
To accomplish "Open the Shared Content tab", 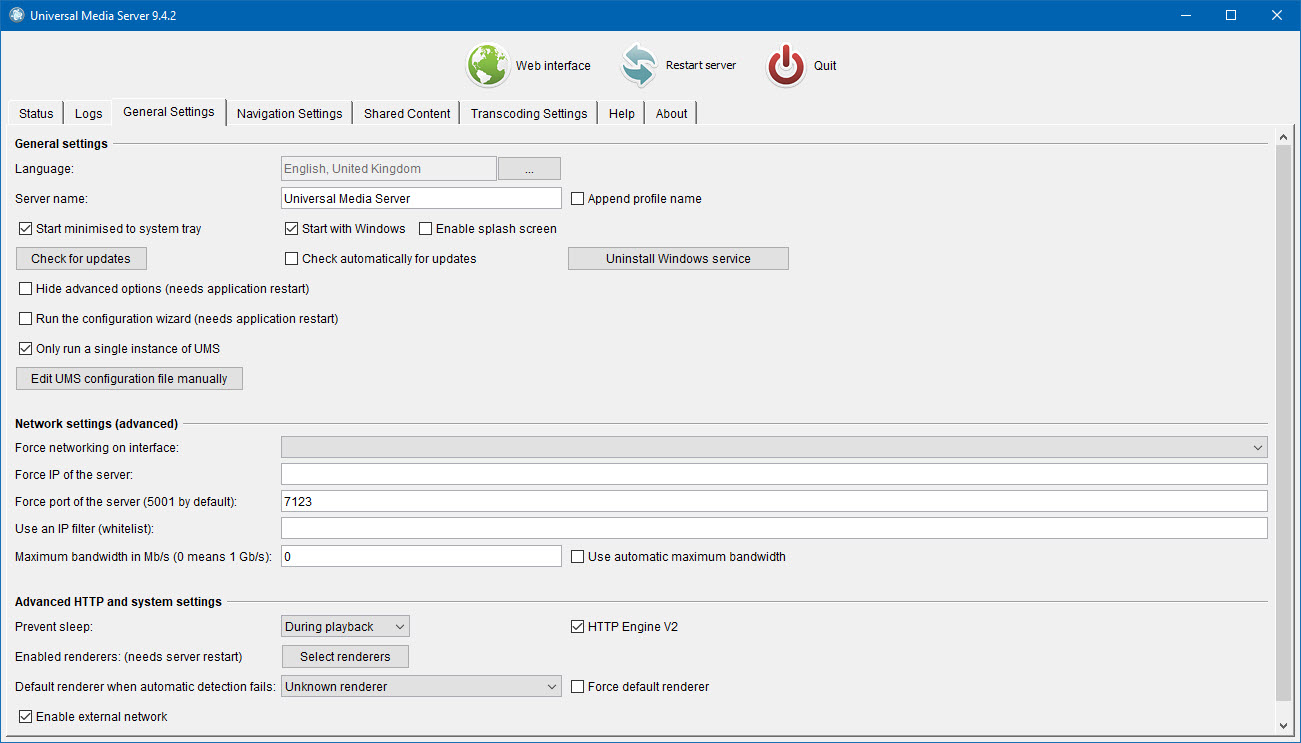I will (x=407, y=113).
